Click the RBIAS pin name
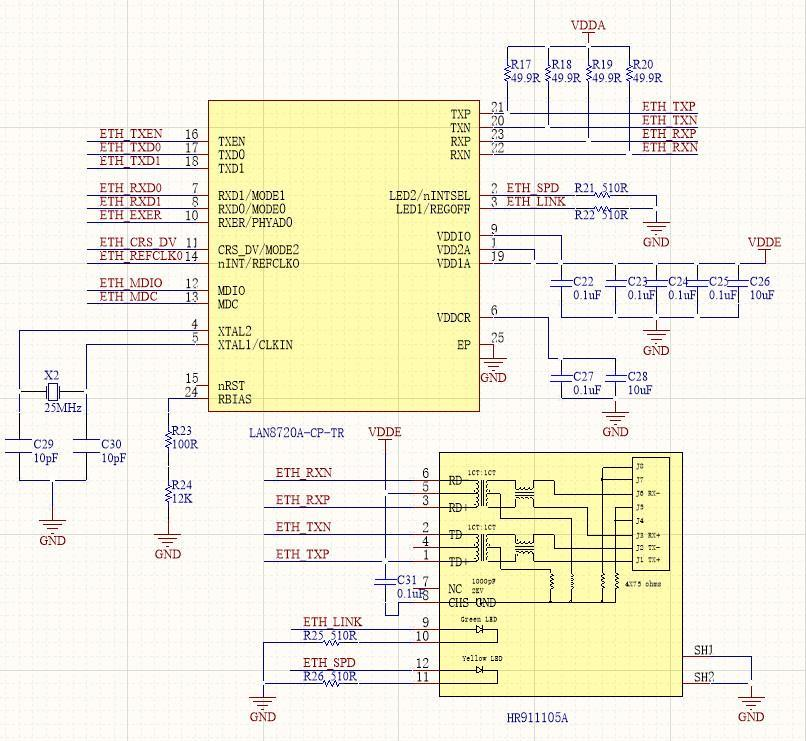Viewport: 806px width, 741px height. (234, 399)
